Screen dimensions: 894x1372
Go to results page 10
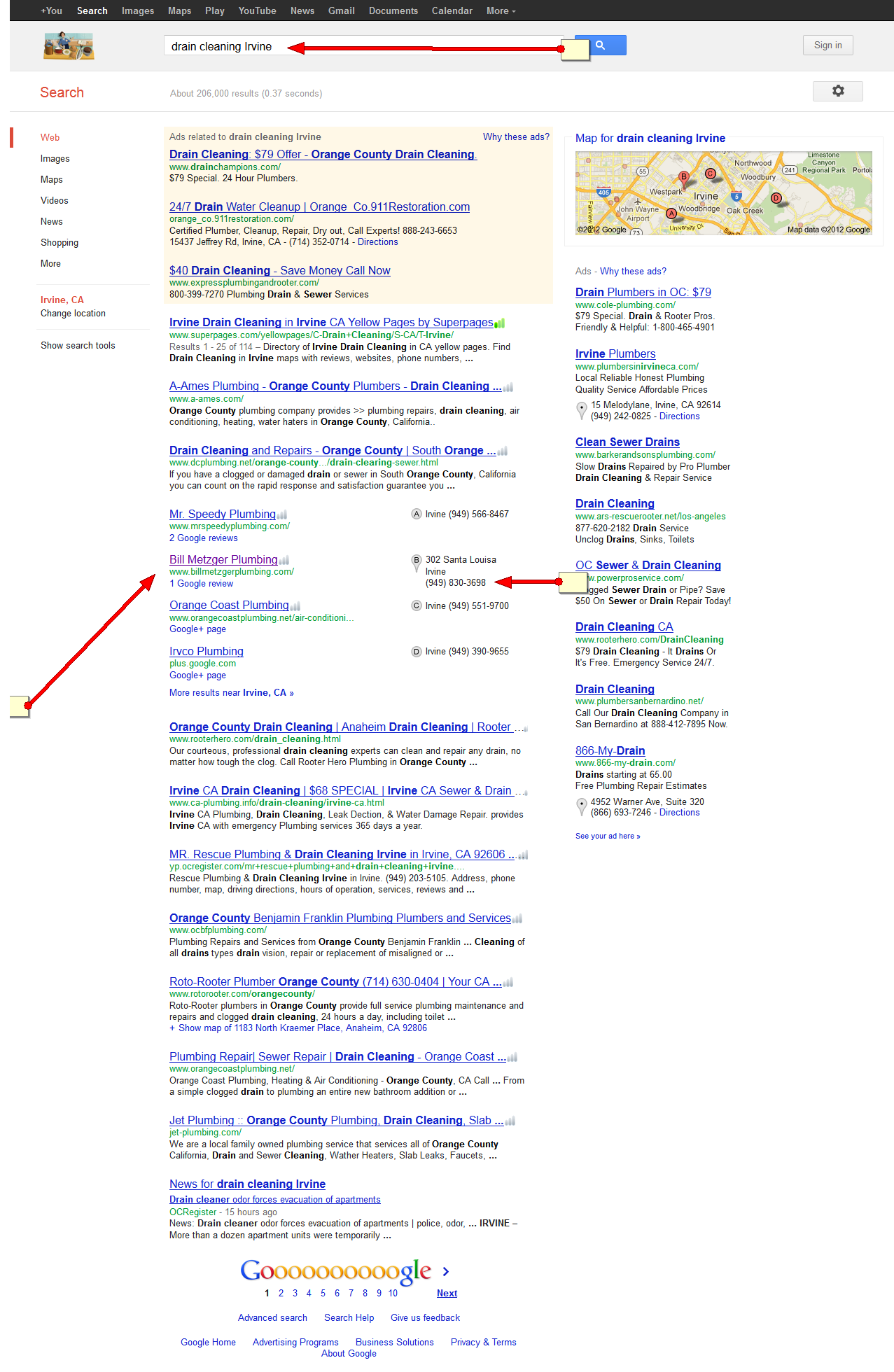393,1294
